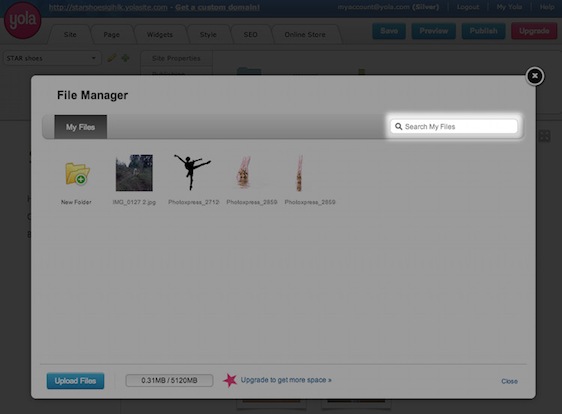Click the green plus add page icon
The image size is (562, 414).
coord(125,58)
